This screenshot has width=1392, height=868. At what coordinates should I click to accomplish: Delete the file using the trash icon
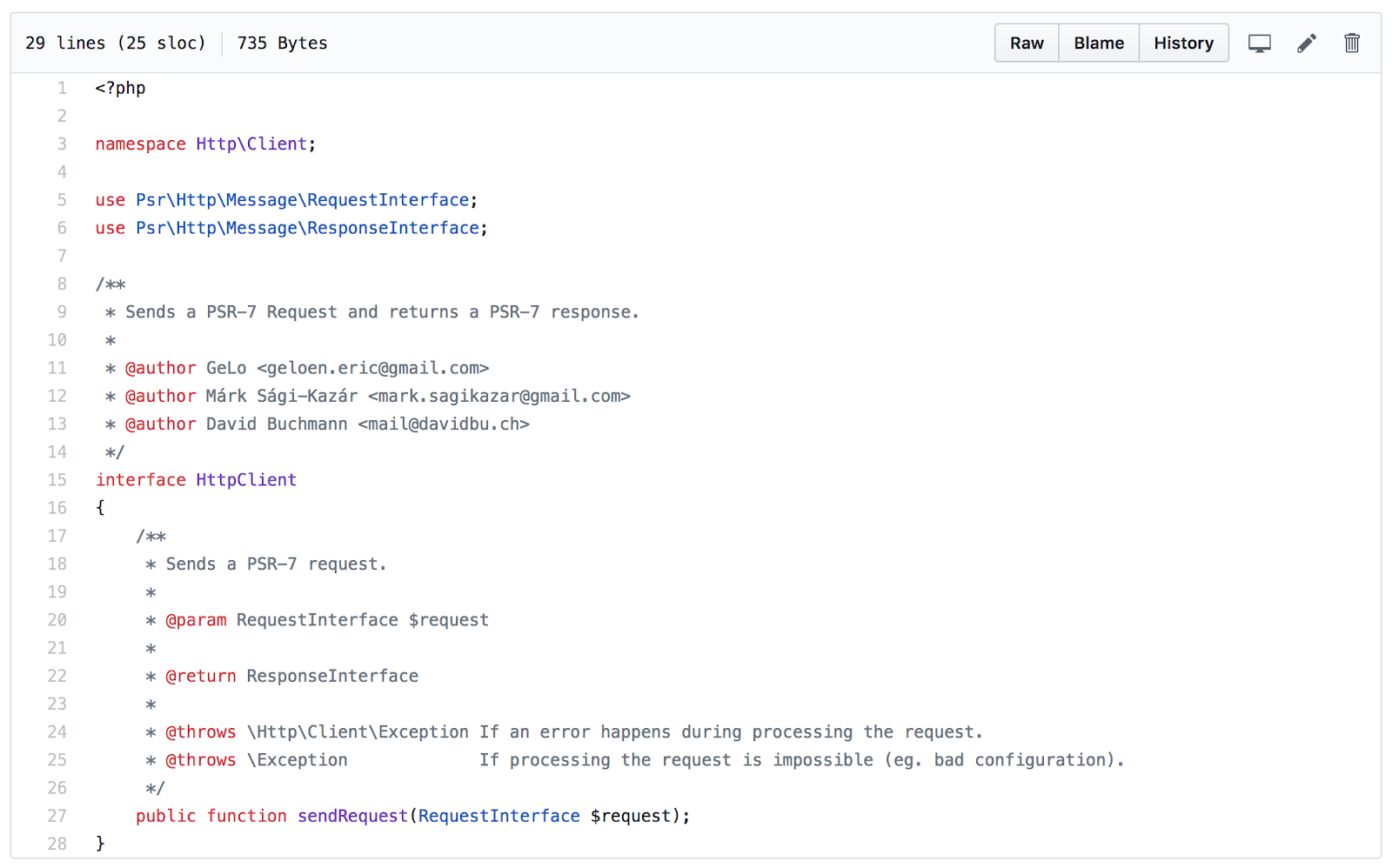tap(1351, 42)
